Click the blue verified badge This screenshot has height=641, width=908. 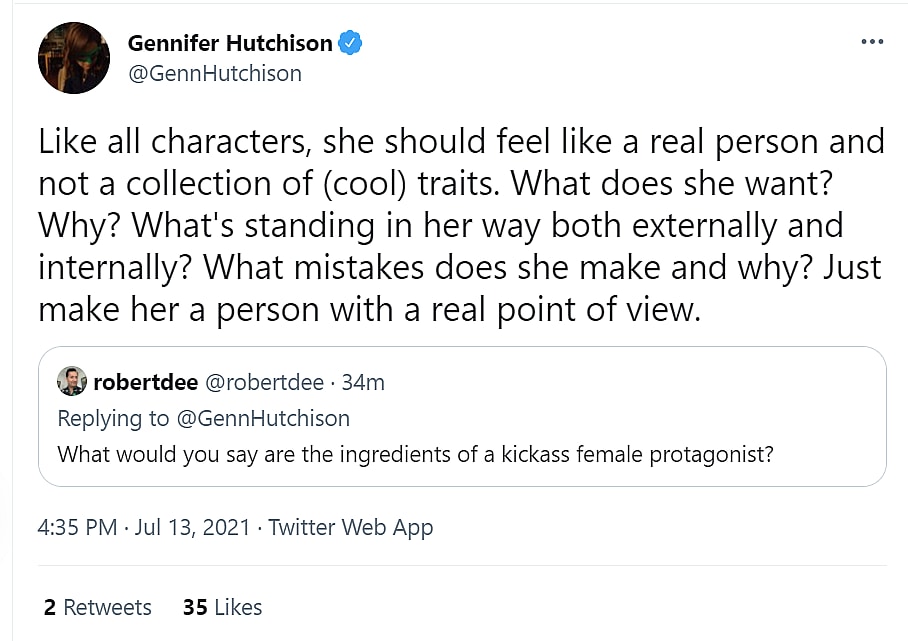coord(349,43)
